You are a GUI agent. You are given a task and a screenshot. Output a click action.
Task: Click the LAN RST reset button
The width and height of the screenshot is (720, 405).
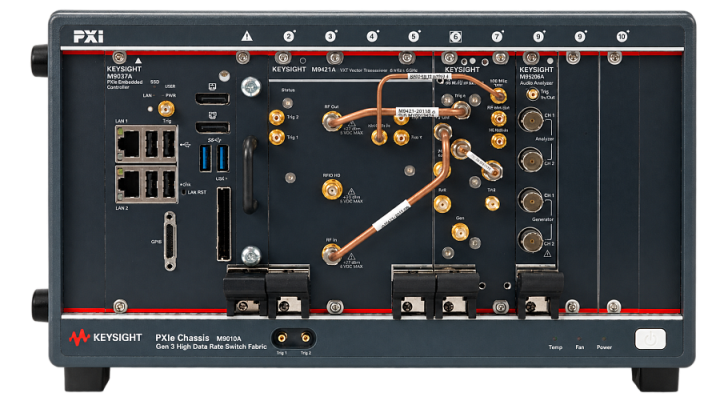click(184, 191)
